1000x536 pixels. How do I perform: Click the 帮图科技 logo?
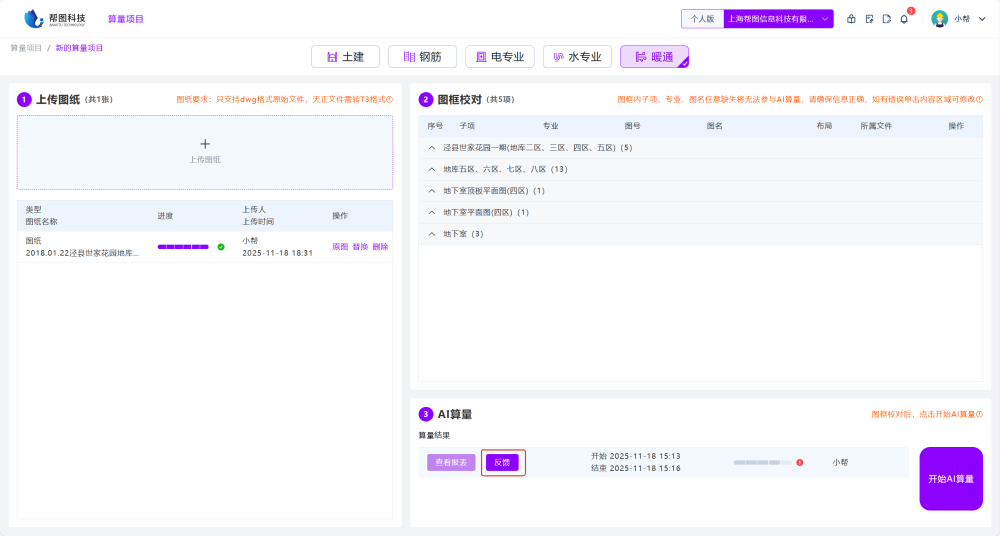point(55,18)
